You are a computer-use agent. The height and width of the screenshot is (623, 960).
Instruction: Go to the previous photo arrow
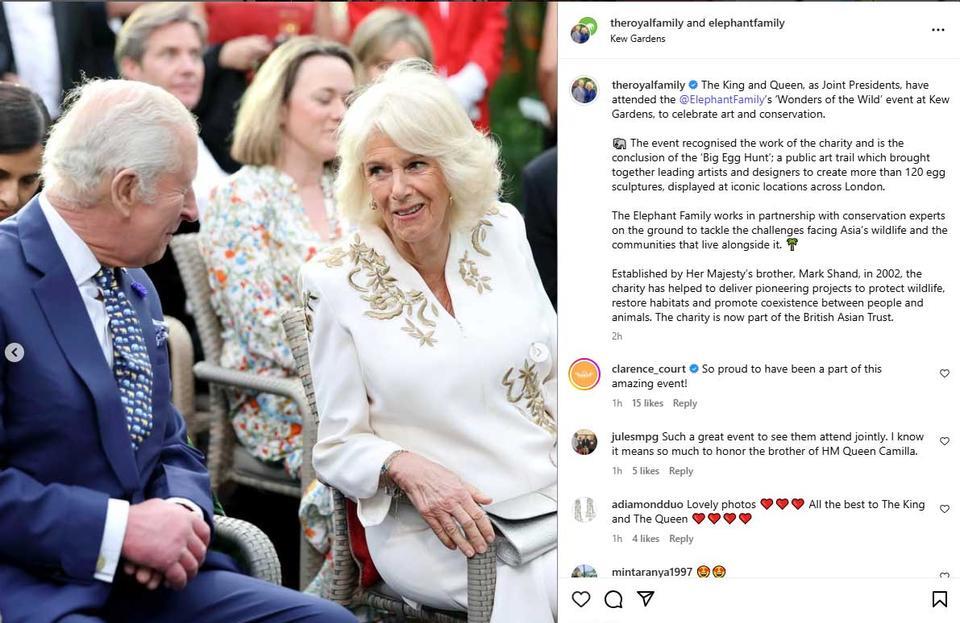(x=15, y=353)
